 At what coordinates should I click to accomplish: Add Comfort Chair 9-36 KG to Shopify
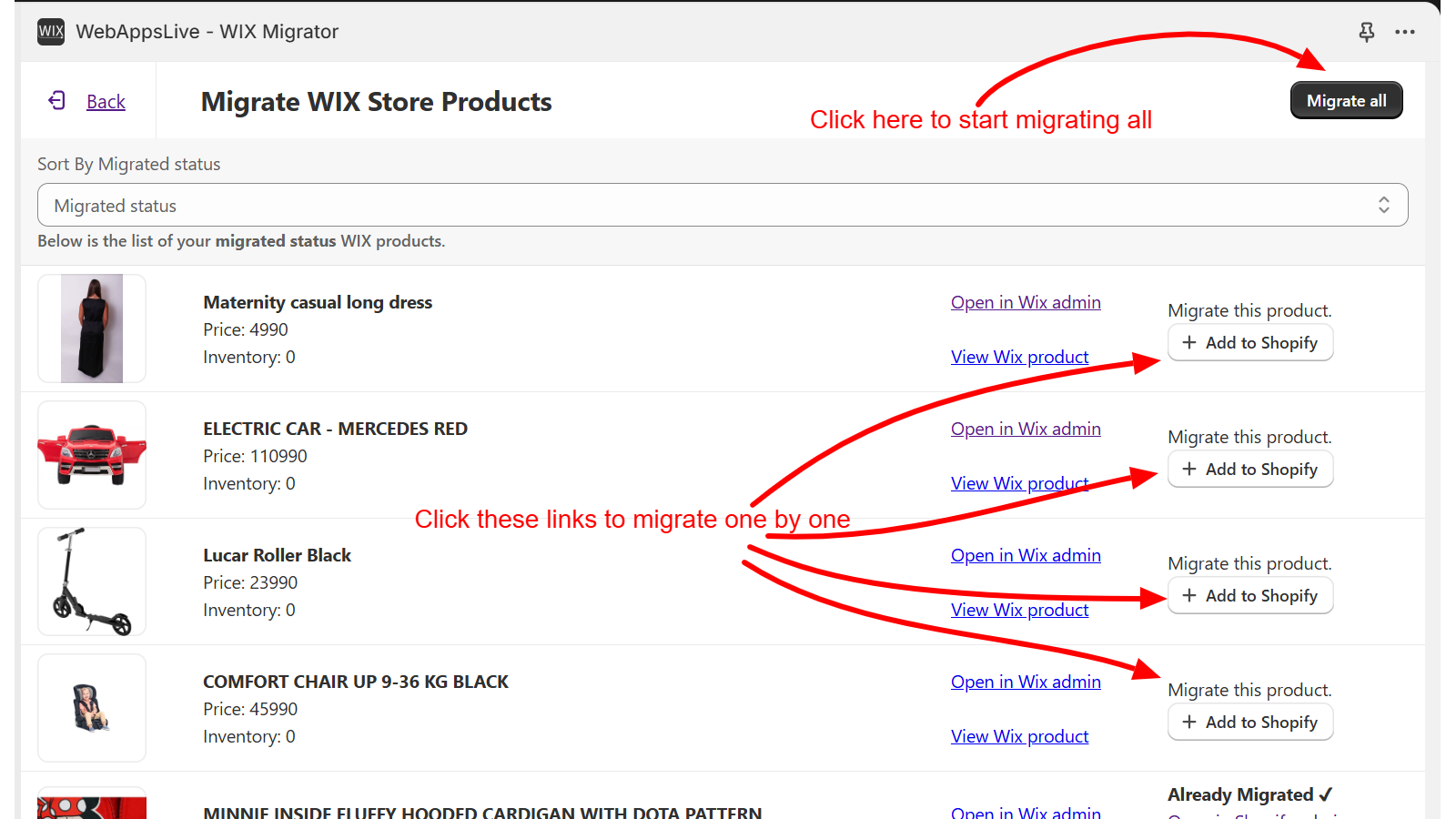pos(1250,722)
